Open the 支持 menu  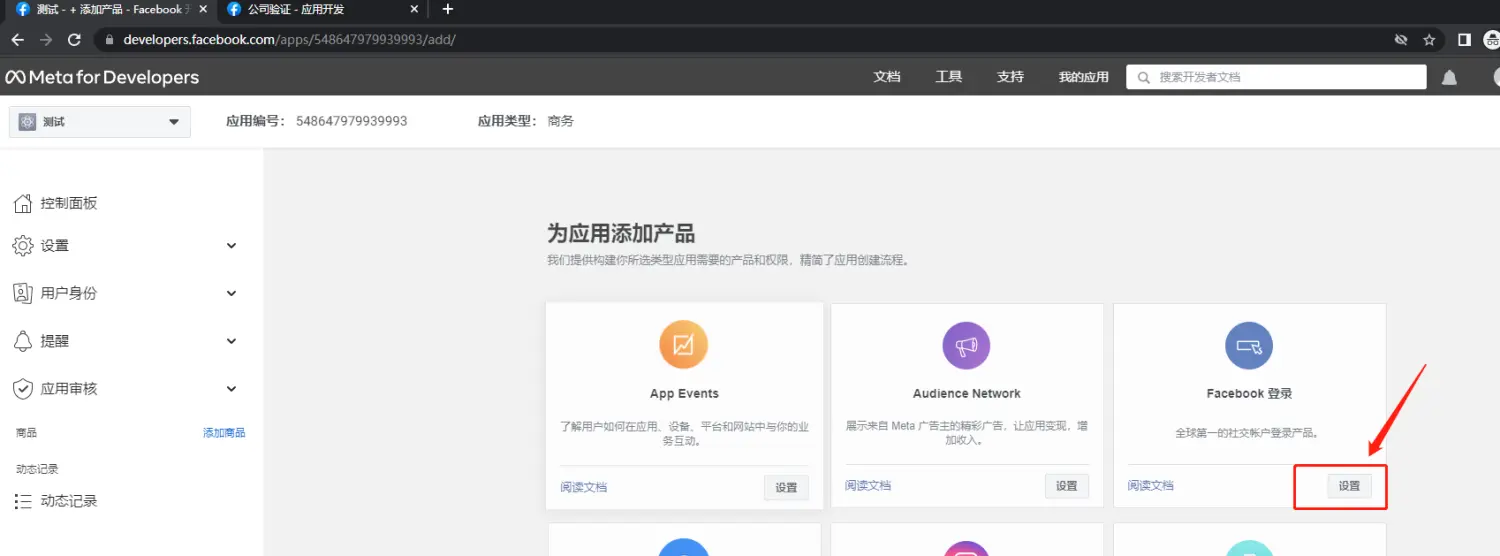coord(1011,77)
